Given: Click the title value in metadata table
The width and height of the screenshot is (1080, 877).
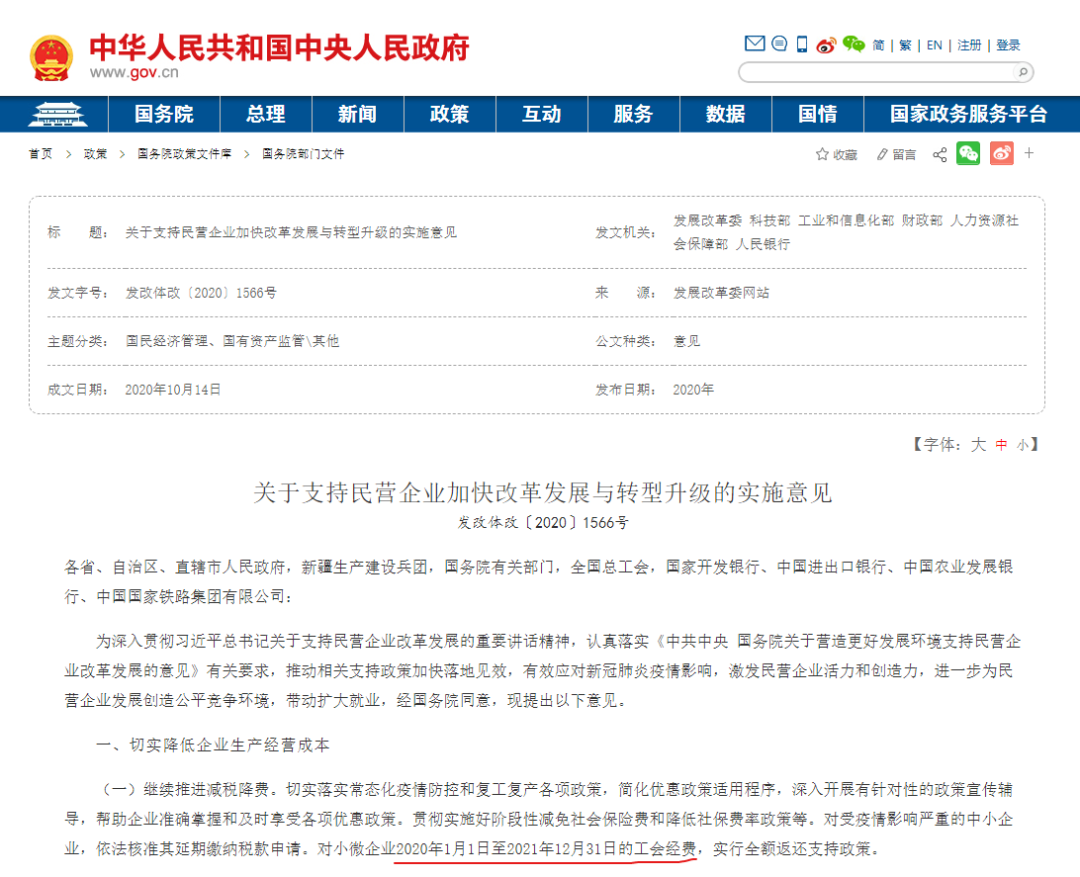Looking at the screenshot, I should coord(291,232).
